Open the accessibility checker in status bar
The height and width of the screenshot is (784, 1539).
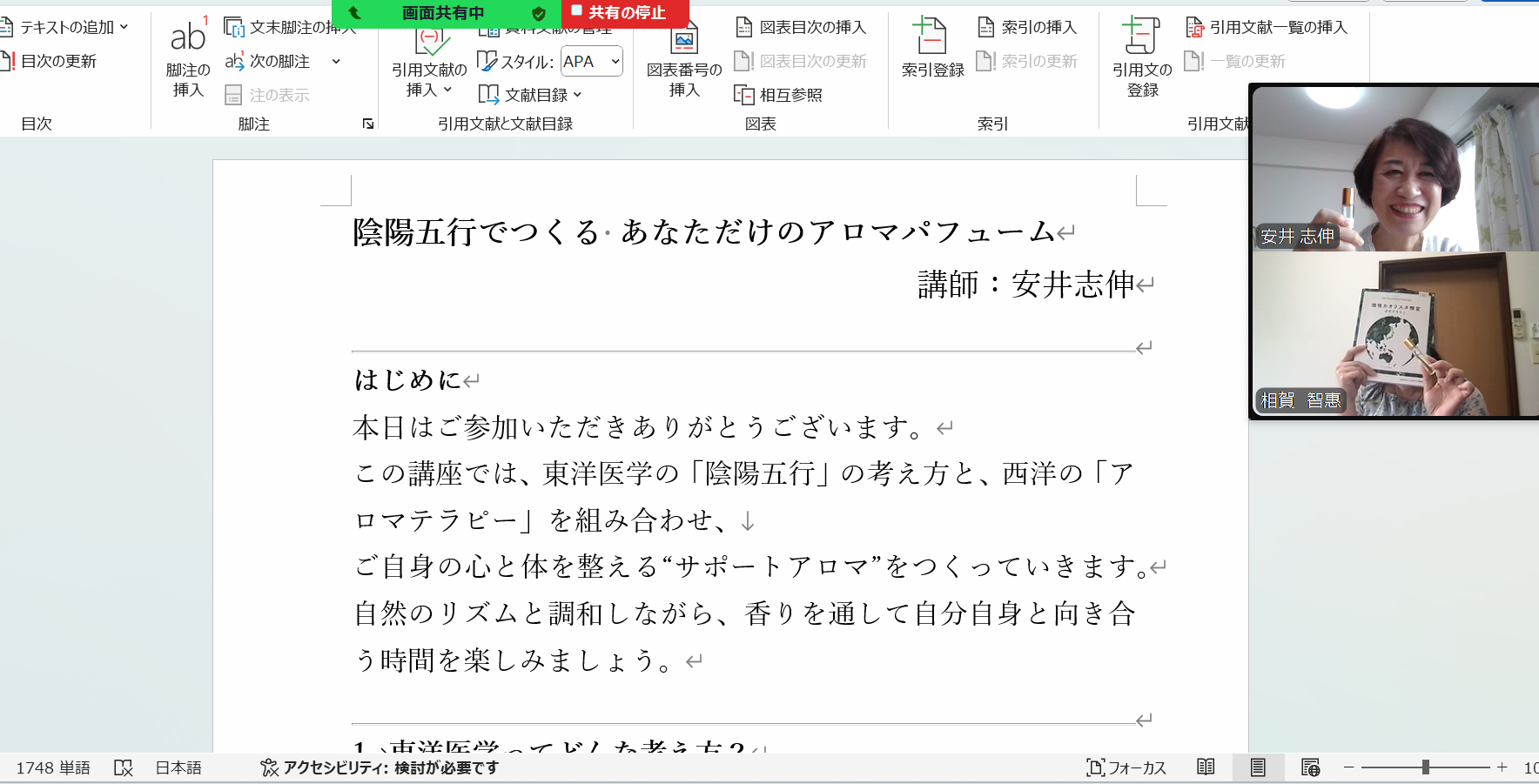coord(380,767)
